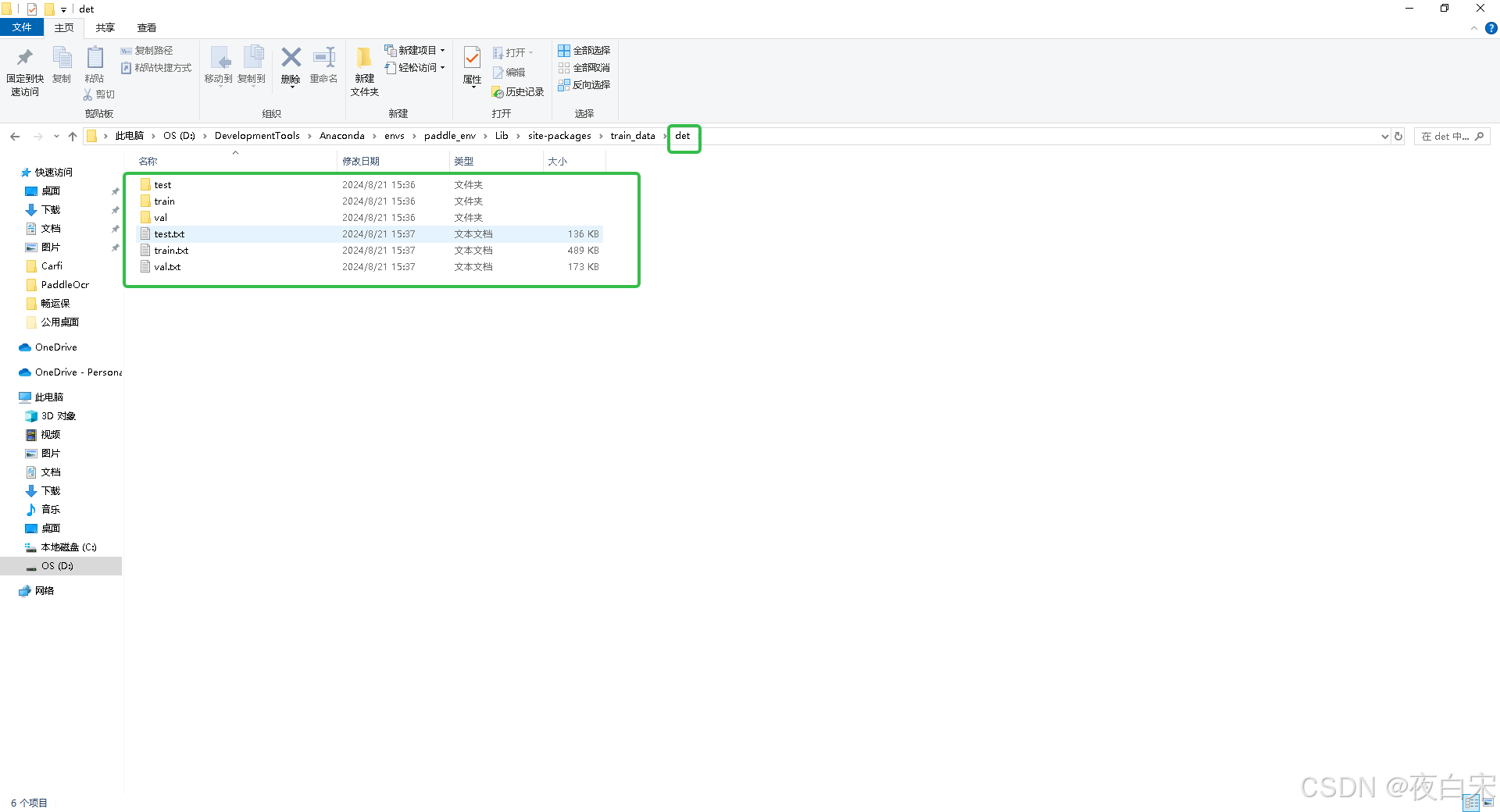The width and height of the screenshot is (1500, 812).
Task: Click the search box for det
Action: click(1452, 137)
